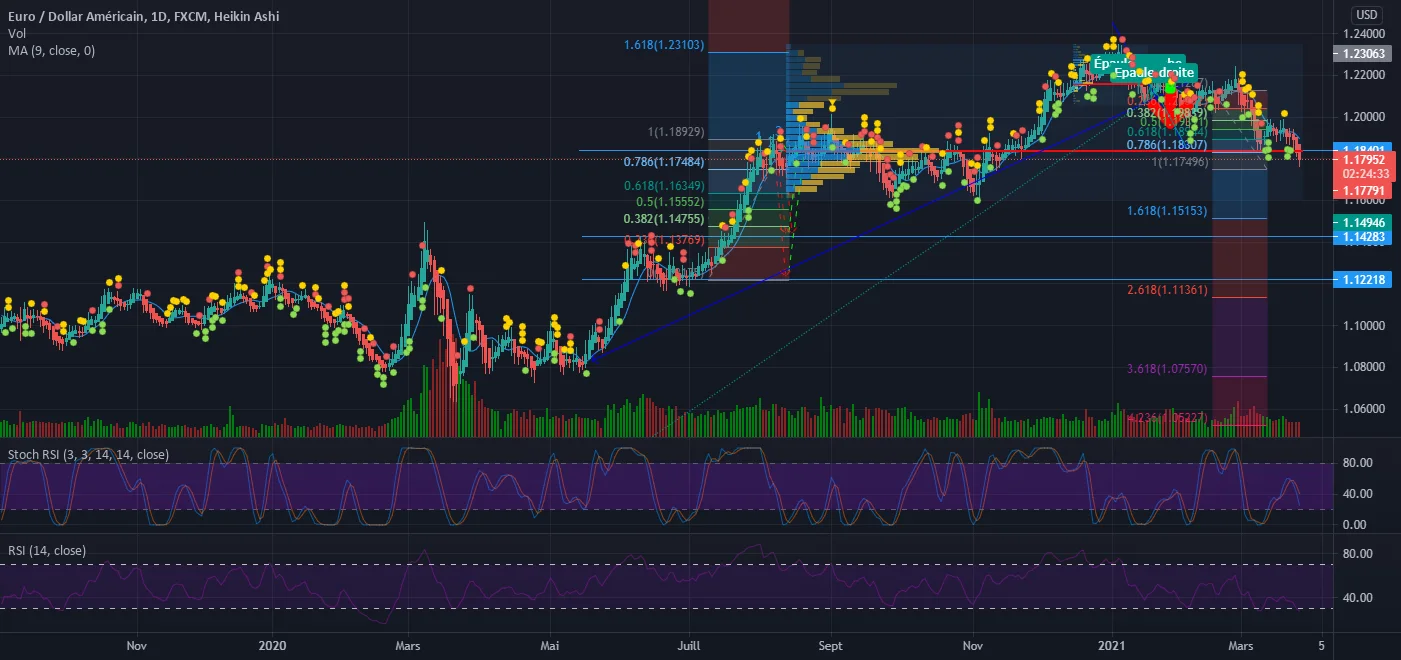The width and height of the screenshot is (1401, 660).
Task: Click the 1.618(1.15153) Fibonacci extension label
Action: pyautogui.click(x=1168, y=211)
